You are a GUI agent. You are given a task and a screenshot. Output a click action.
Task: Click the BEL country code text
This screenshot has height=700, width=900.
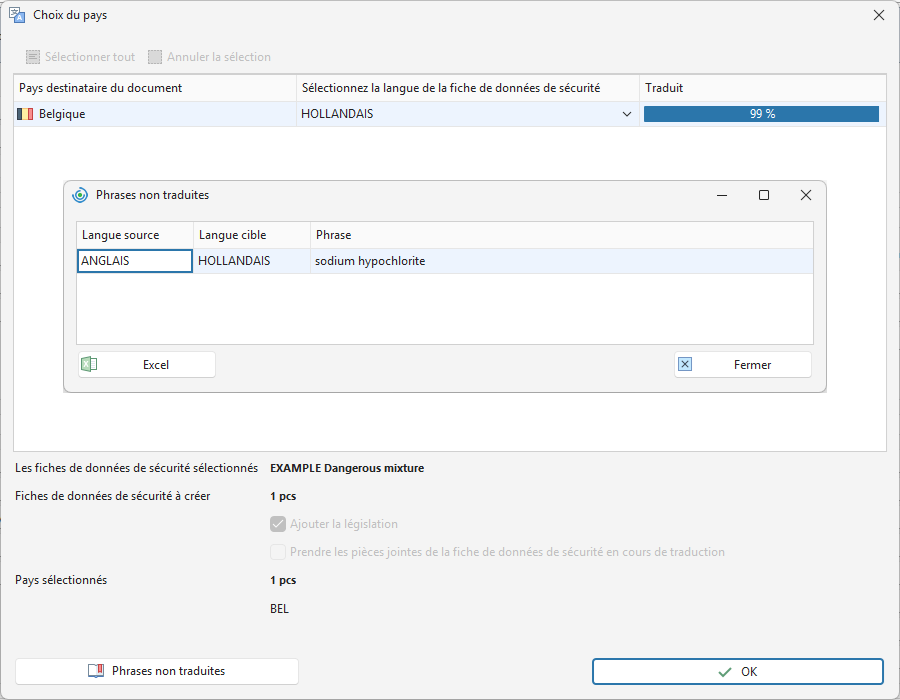(x=280, y=609)
